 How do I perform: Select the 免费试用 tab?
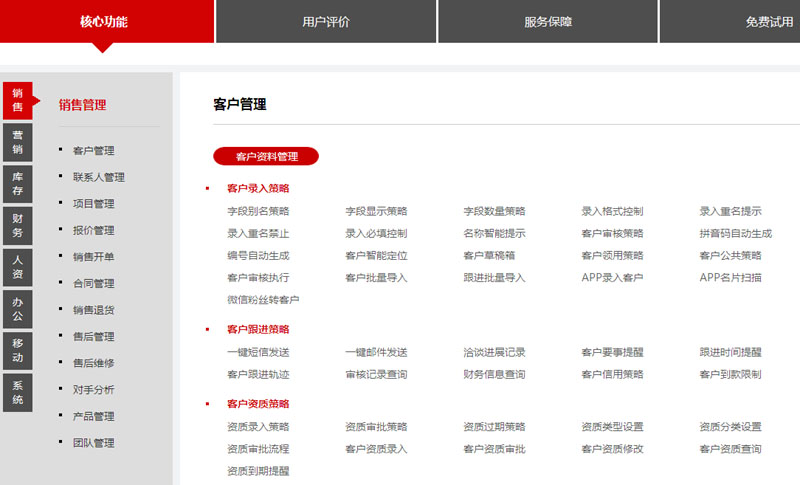coord(770,22)
